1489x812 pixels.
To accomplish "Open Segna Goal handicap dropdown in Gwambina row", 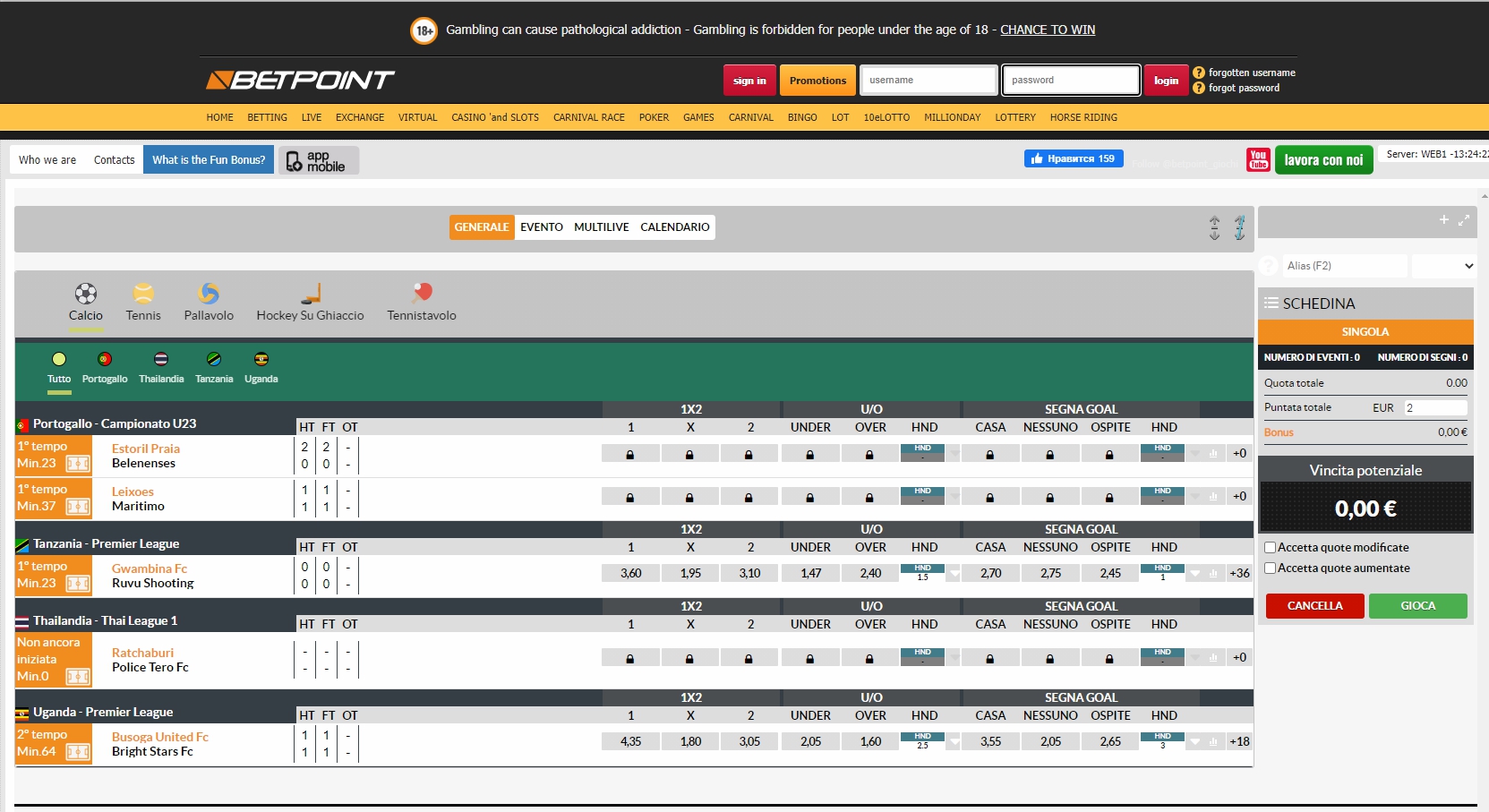I will coord(1194,573).
